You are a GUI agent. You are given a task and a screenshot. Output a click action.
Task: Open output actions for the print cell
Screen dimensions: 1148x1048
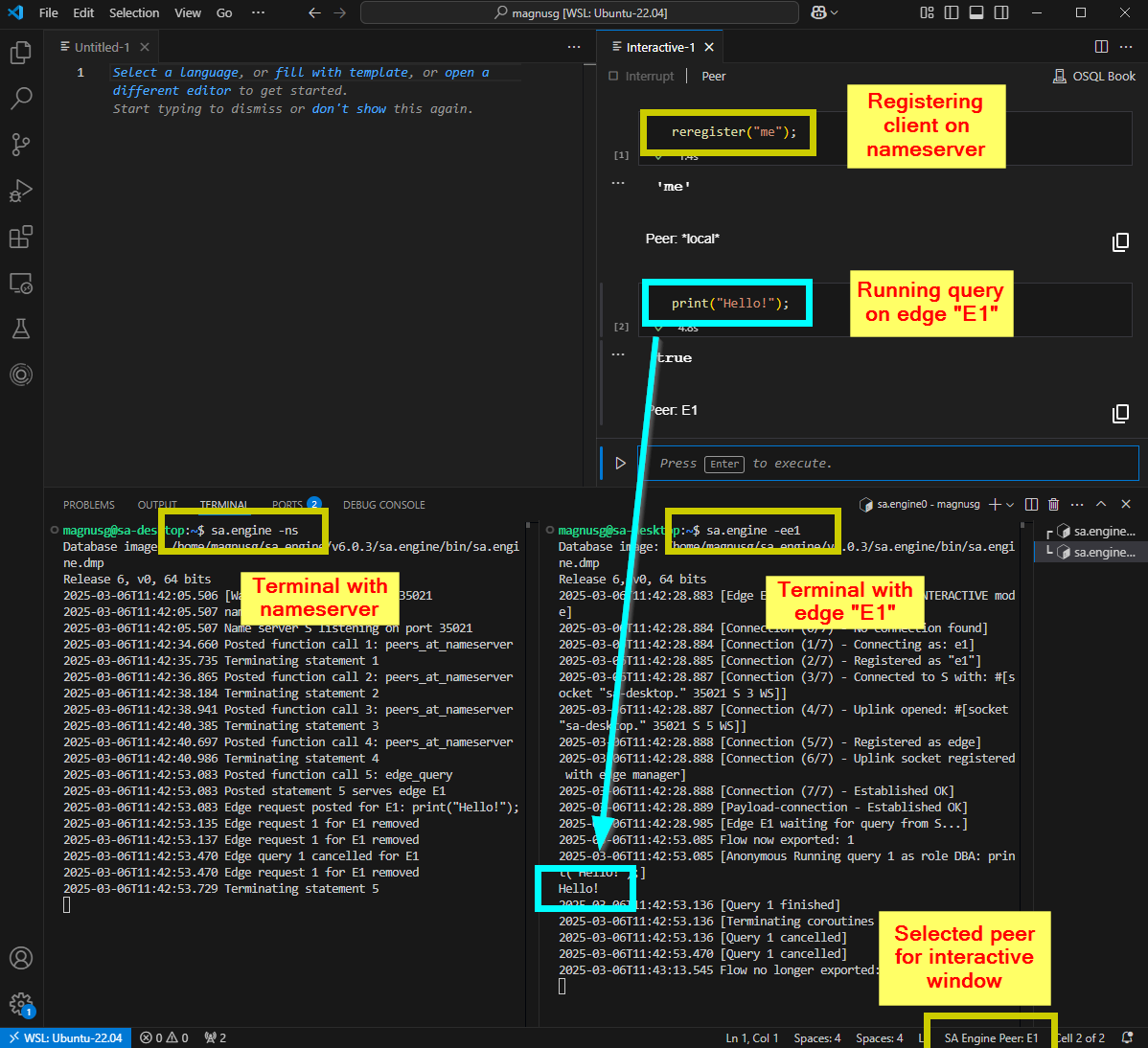(618, 354)
